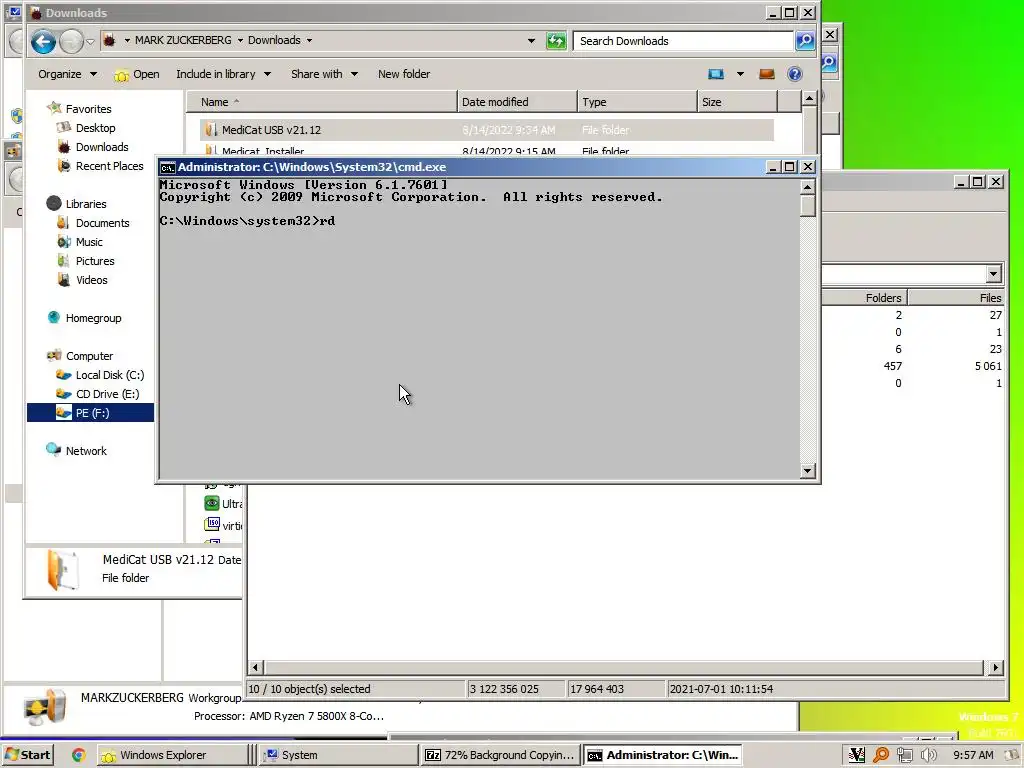
Task: Click the orange magnifier tray icon
Action: click(880, 755)
